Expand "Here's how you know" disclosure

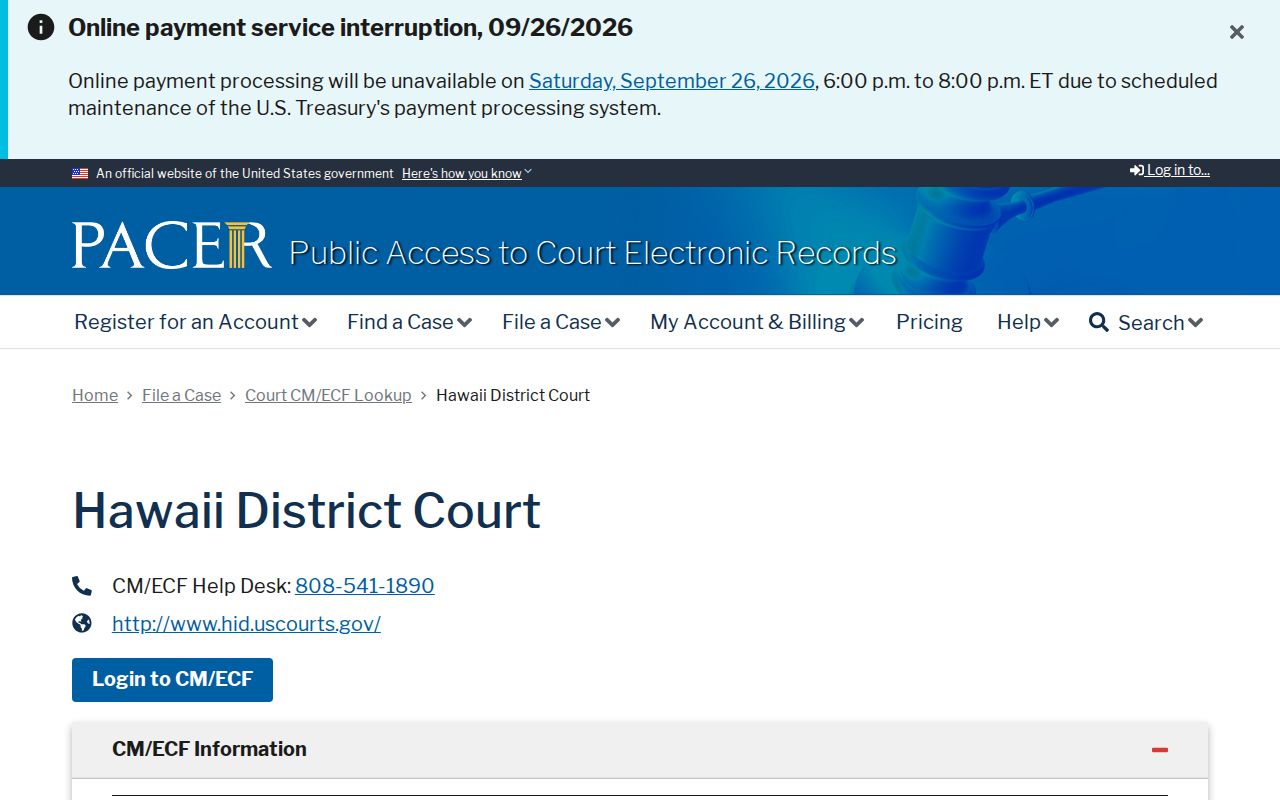(x=467, y=173)
